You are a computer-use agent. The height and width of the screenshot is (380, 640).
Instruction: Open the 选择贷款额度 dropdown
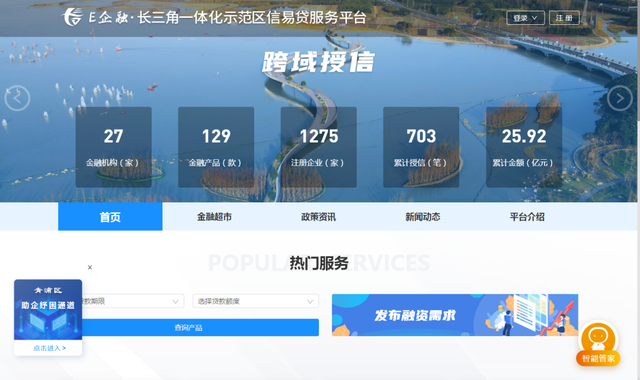(256, 301)
